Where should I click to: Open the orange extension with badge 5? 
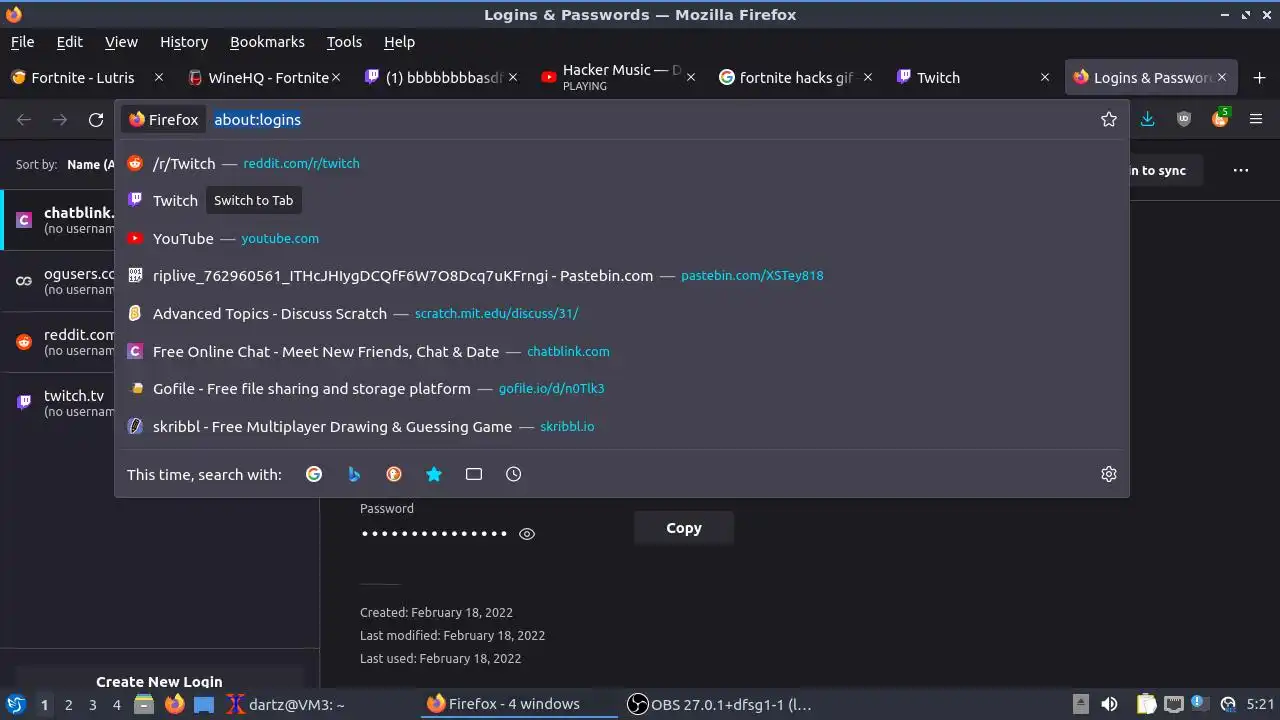(1220, 119)
